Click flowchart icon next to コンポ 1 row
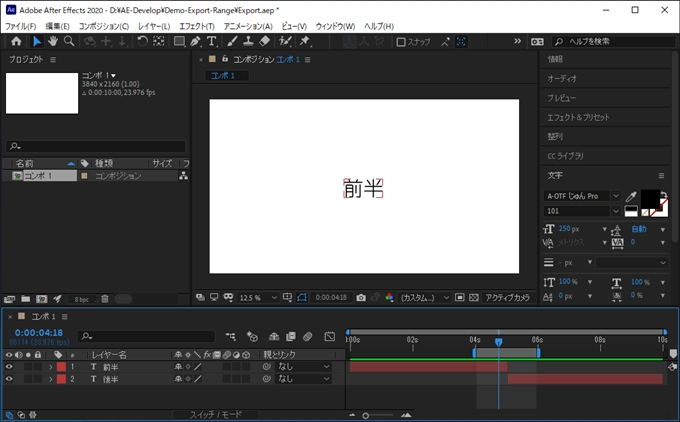This screenshot has width=680, height=422. 183,176
